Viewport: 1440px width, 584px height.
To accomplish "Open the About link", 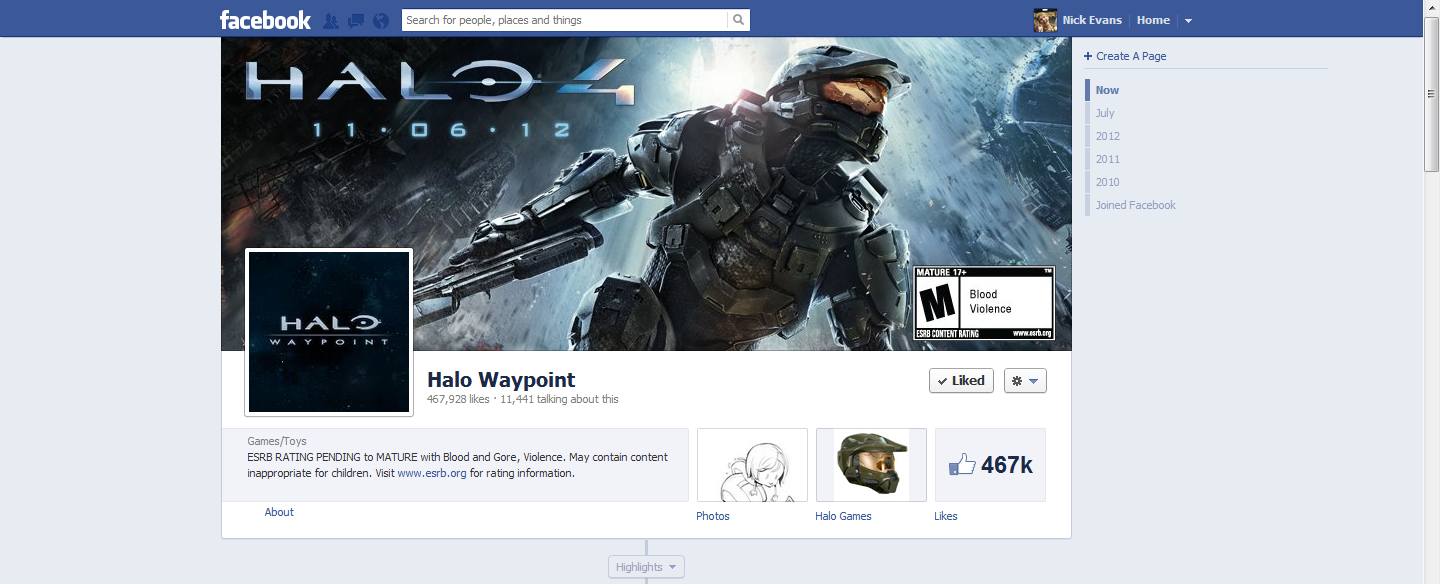I will 279,512.
